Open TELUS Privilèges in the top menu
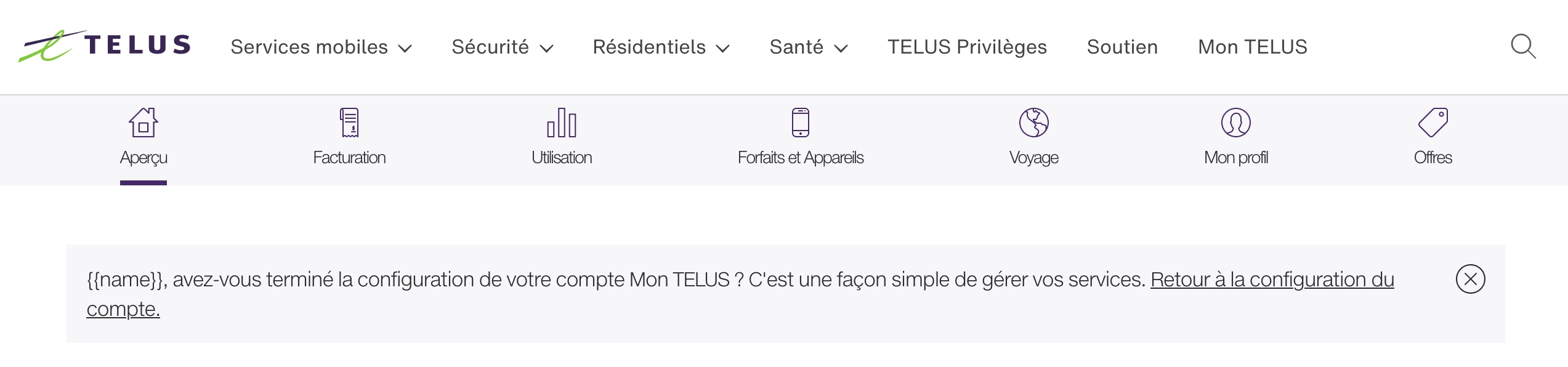Image resolution: width=1568 pixels, height=367 pixels. point(967,47)
